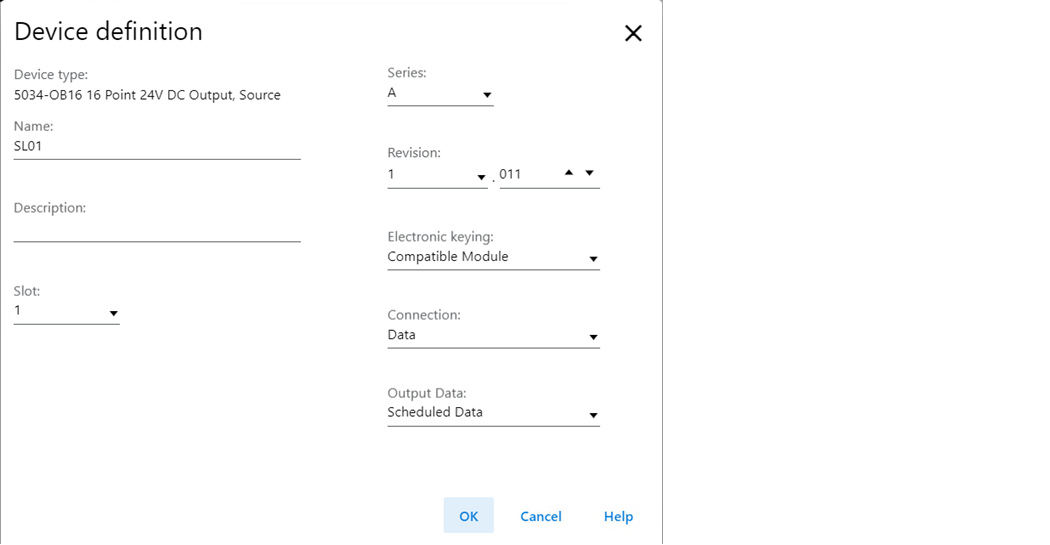The width and height of the screenshot is (1050, 545).
Task: Click the major Revision dropdown arrow
Action: pos(481,177)
